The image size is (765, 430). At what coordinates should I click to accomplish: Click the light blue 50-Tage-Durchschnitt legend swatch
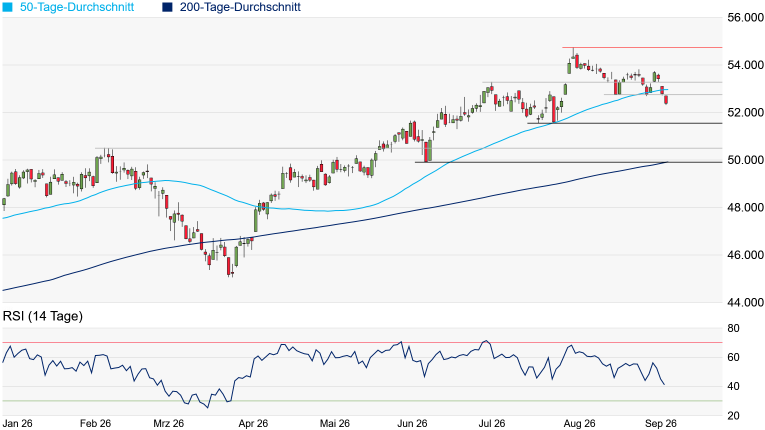coord(7,7)
